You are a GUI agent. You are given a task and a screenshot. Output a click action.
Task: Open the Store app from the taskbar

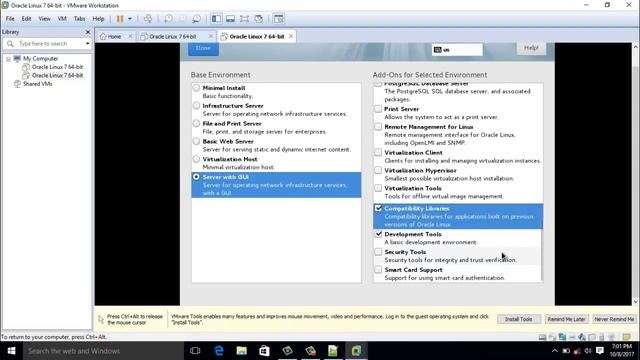[x=264, y=351]
